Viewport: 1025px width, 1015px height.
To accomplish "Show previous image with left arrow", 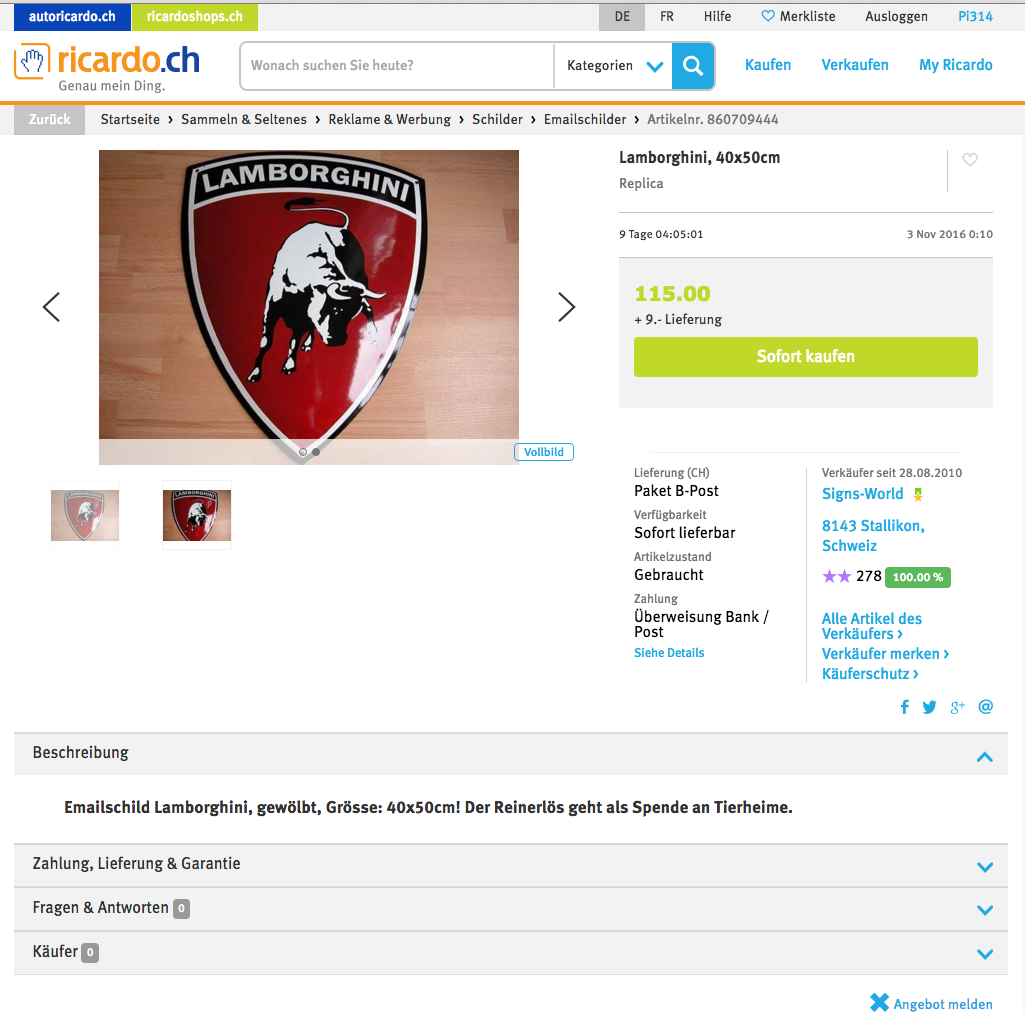I will click(x=51, y=307).
